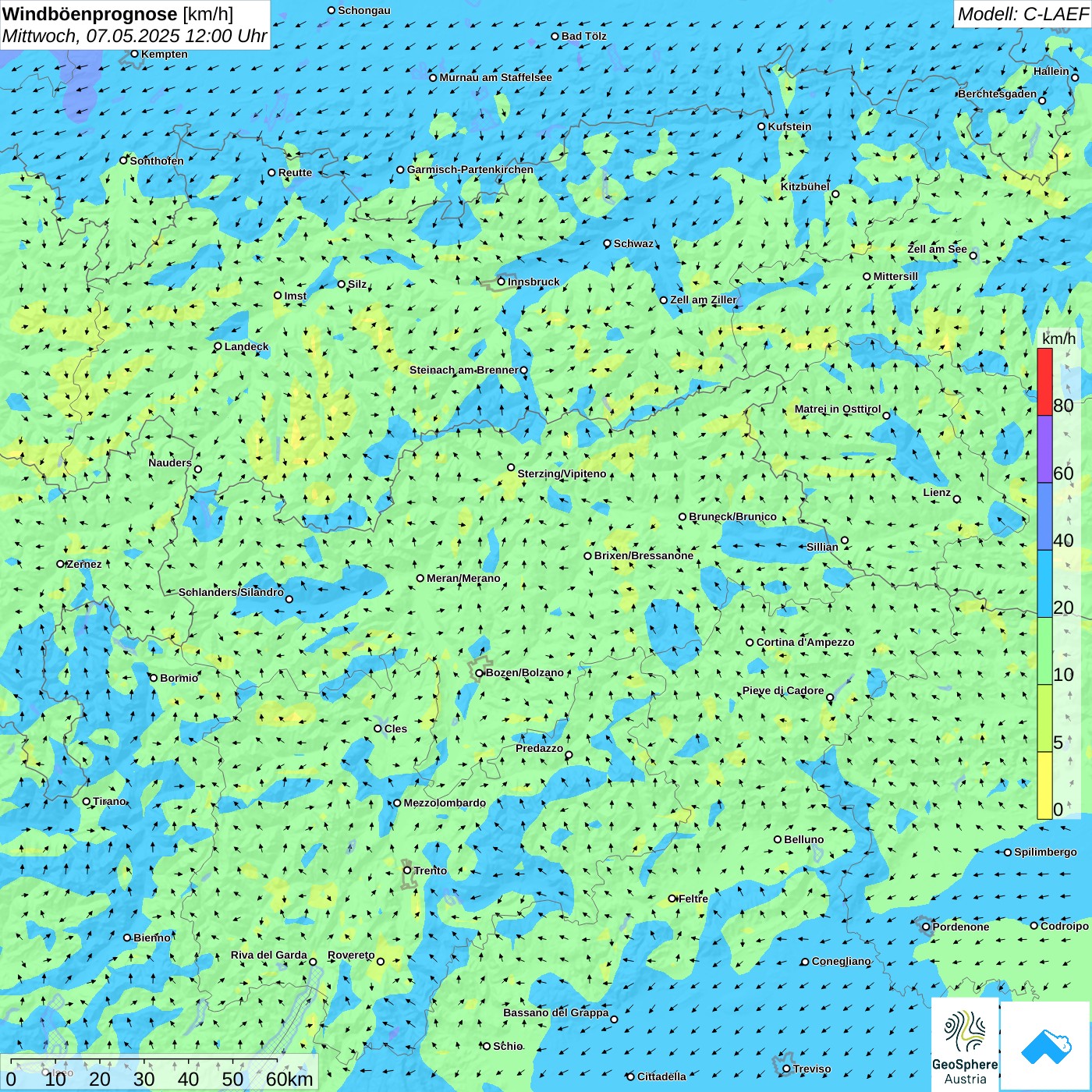
Task: Click the Treviso city label
Action: click(x=812, y=1069)
